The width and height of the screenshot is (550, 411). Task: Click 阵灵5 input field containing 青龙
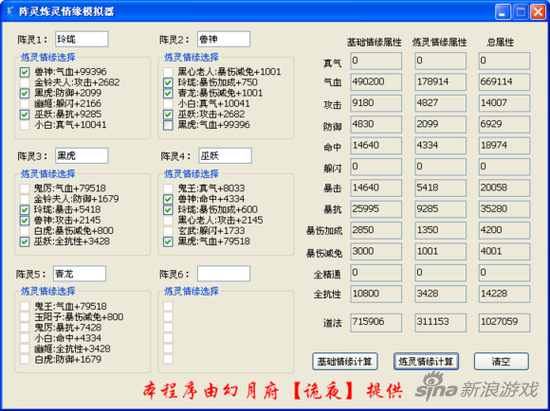(x=79, y=274)
